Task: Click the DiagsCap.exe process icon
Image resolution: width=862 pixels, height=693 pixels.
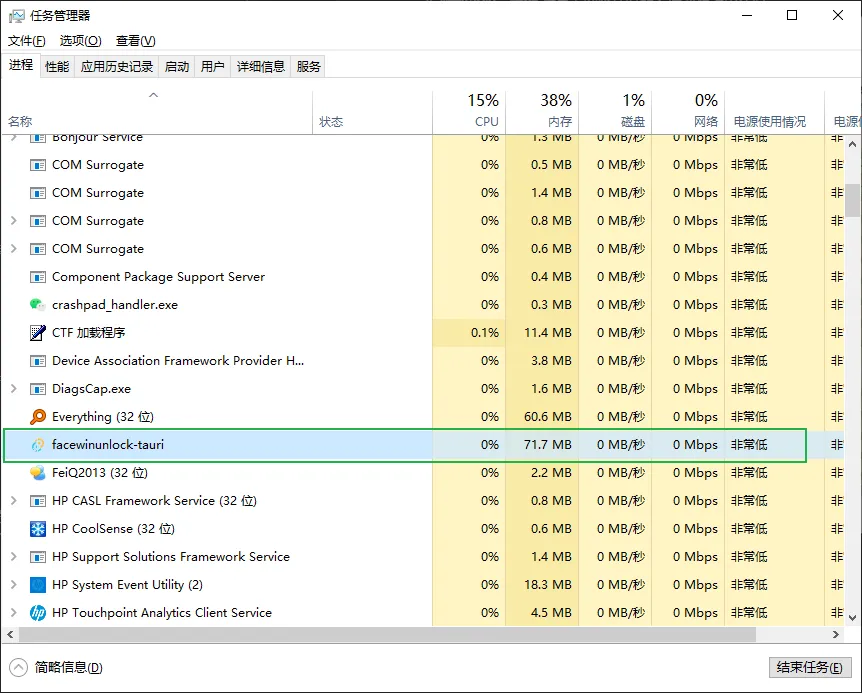Action: coord(37,389)
